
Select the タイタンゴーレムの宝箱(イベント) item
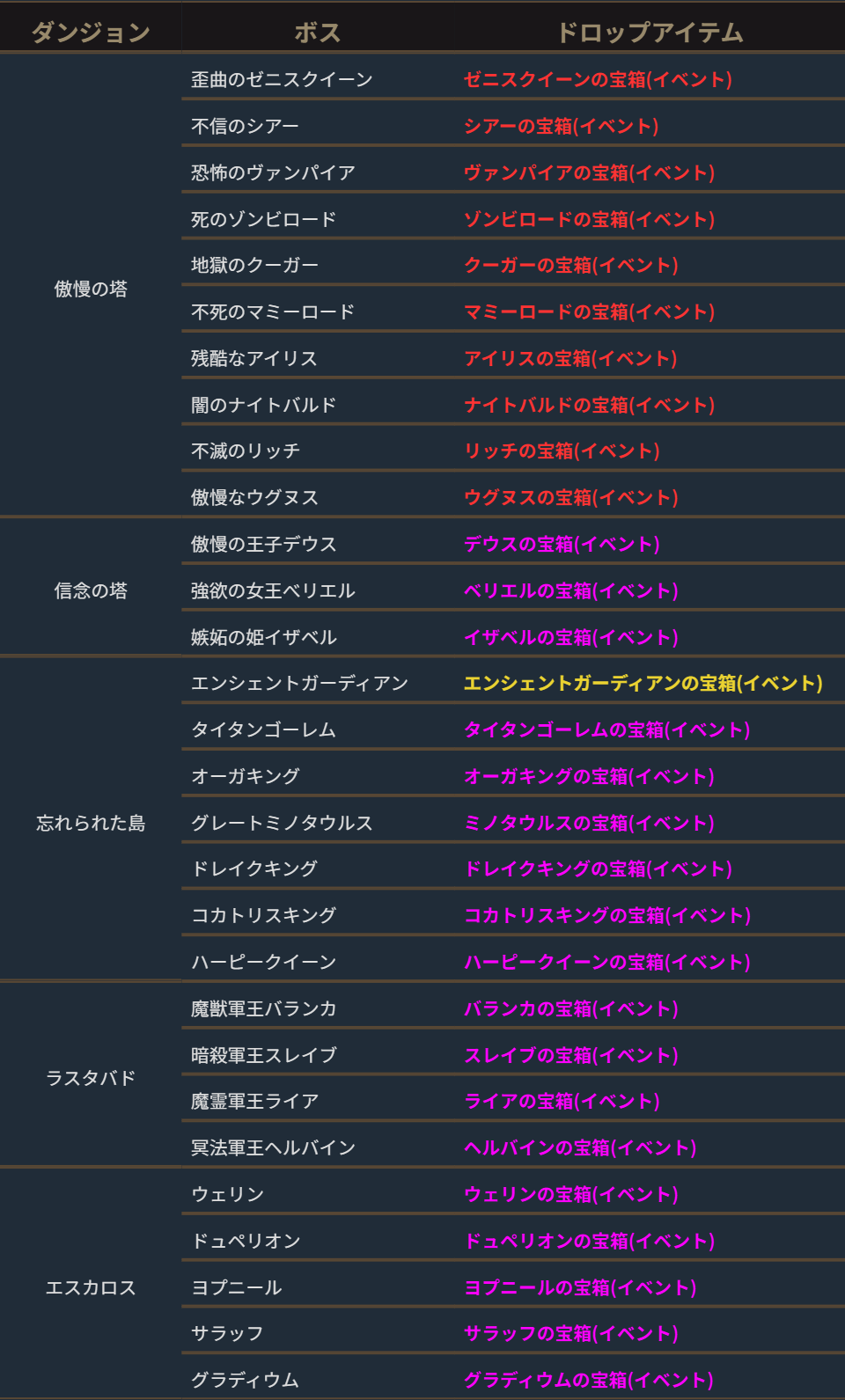[606, 729]
